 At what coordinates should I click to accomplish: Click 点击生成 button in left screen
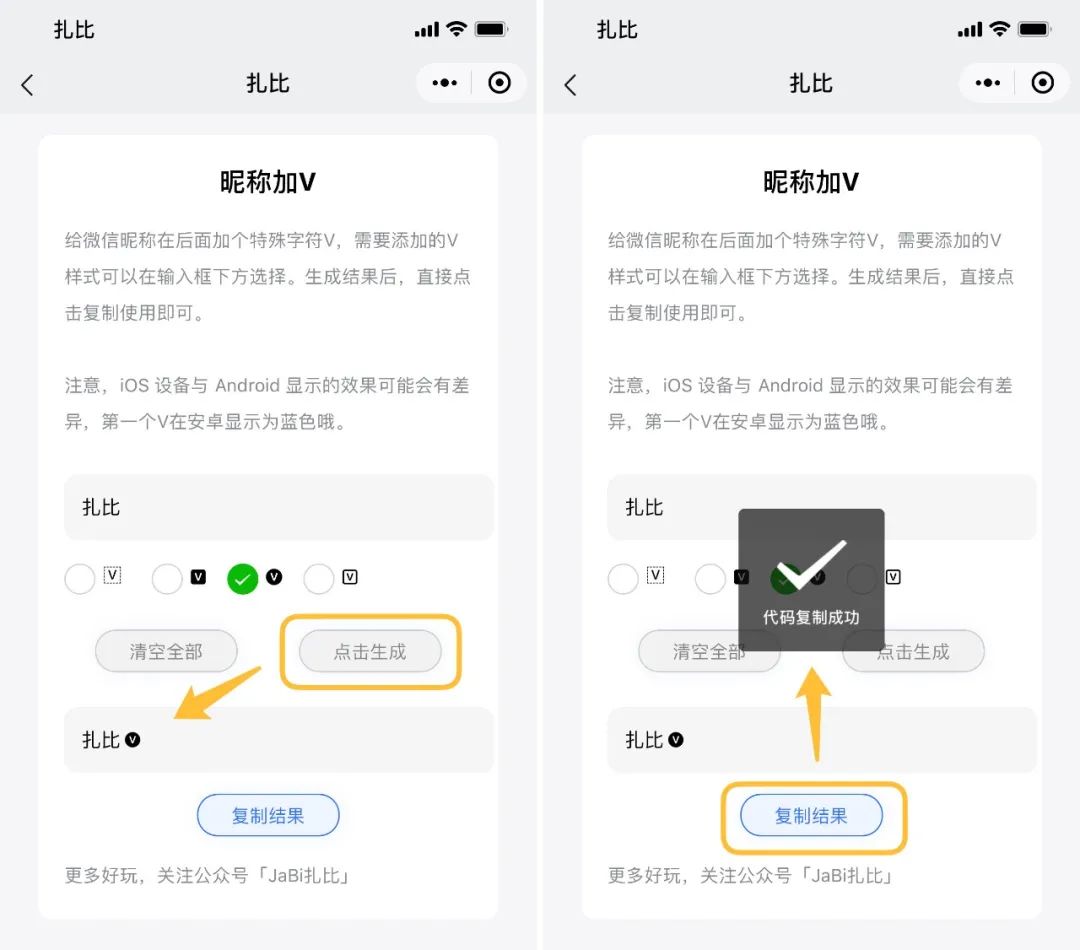click(x=370, y=651)
